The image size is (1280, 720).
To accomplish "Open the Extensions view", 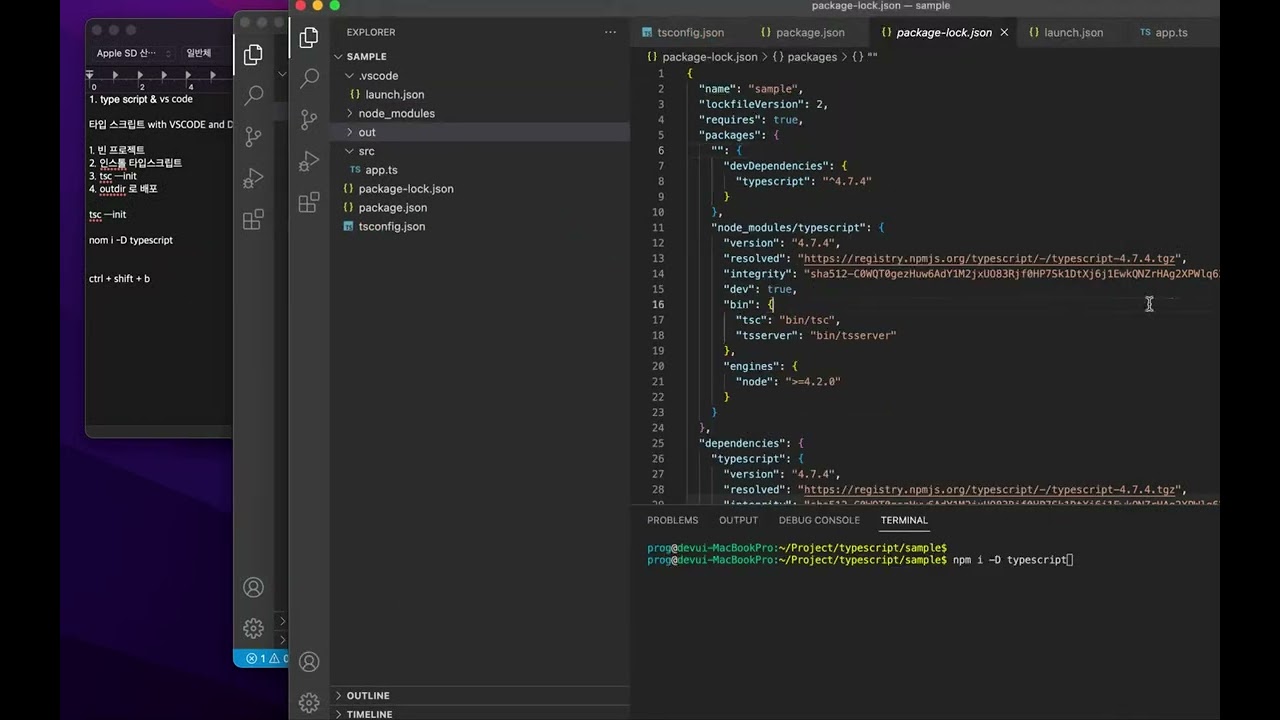I will (309, 202).
